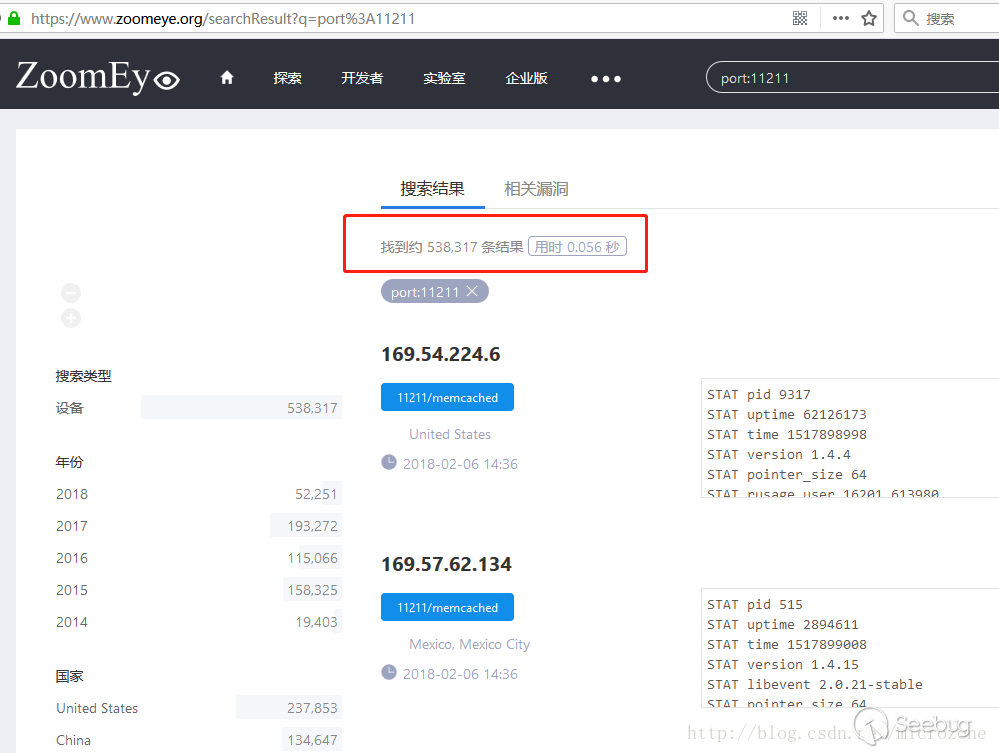This screenshot has width=999, height=753.
Task: Click the STAT version 1.4.15 line
Action: point(783,664)
